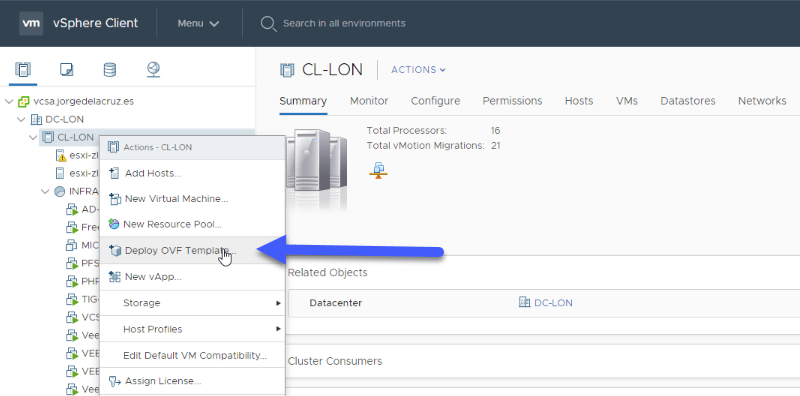
Task: Switch to the Datastores tab
Action: [688, 101]
